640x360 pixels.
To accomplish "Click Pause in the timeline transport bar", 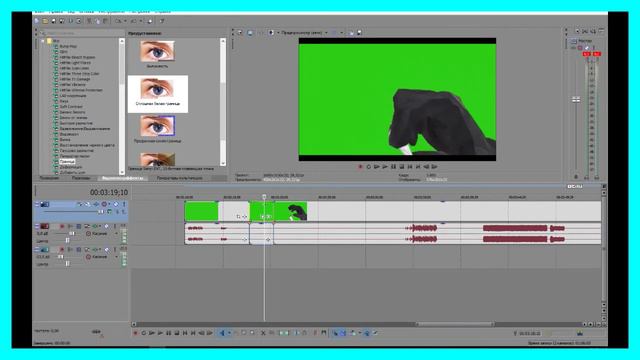I will pyautogui.click(x=169, y=333).
